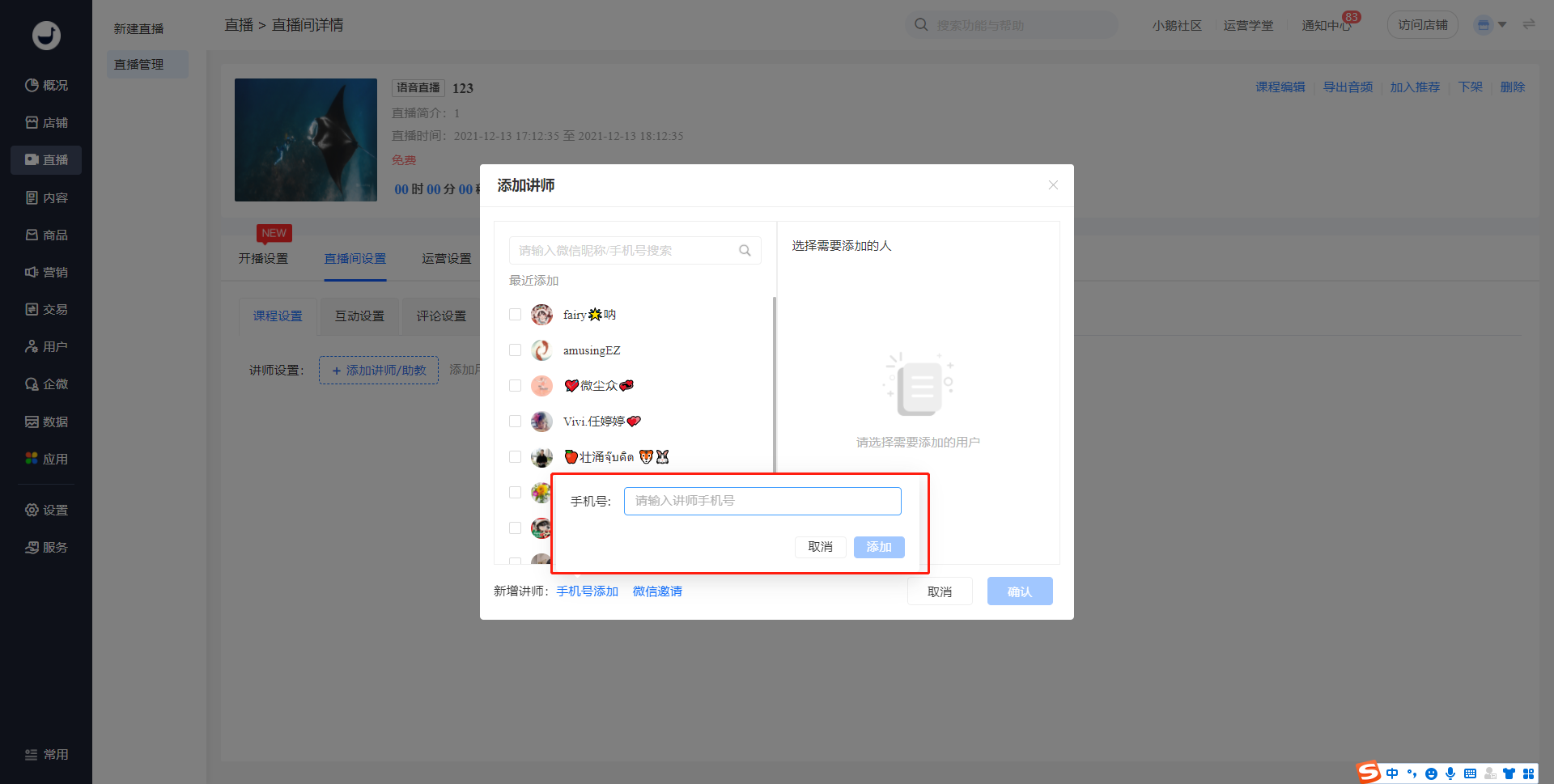Open the 设置 settings gear icon
Screen dimensions: 1554x784
(32, 510)
